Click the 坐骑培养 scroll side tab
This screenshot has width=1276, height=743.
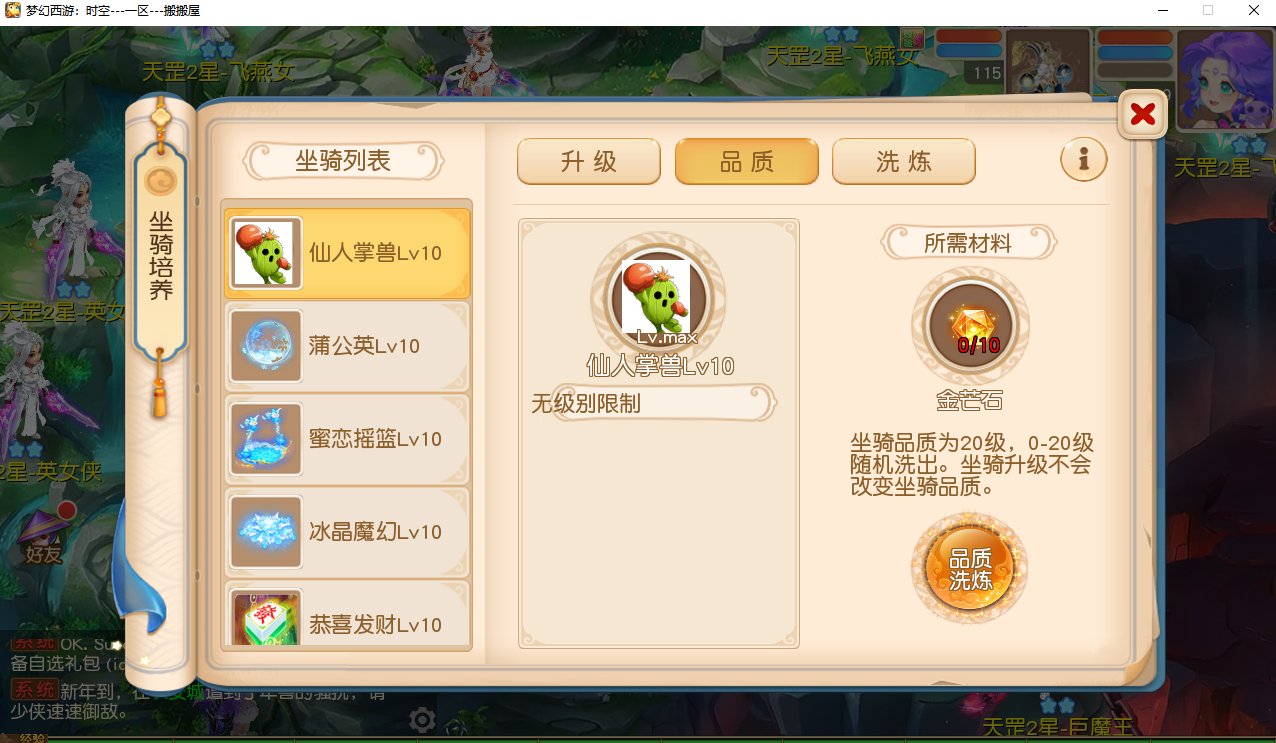click(x=161, y=255)
